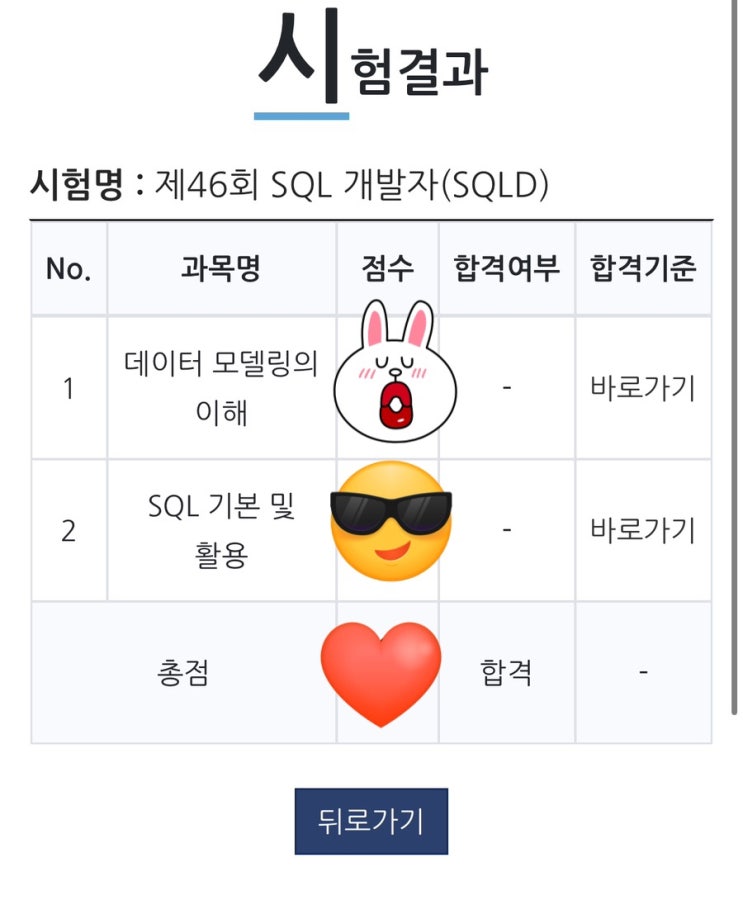Click row number 2 in the table
This screenshot has width=743, height=905.
click(x=68, y=530)
